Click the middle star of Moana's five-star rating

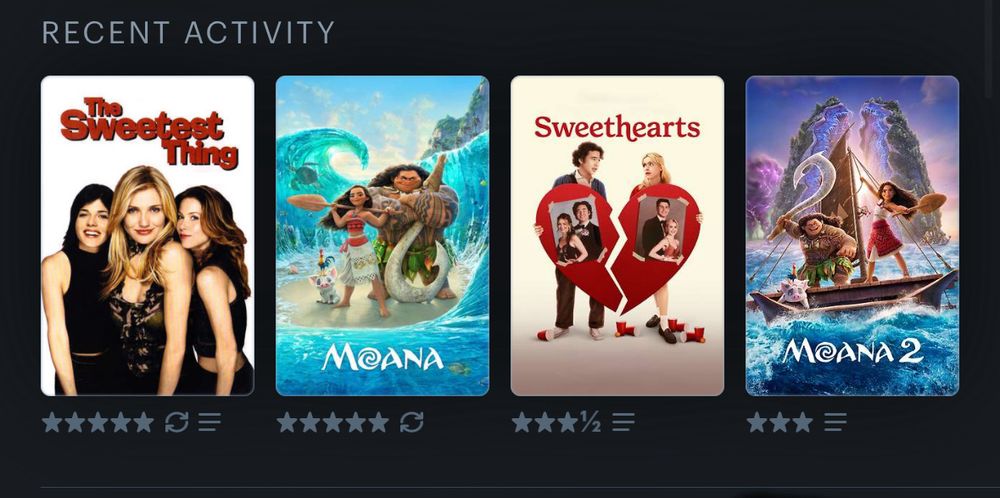click(333, 422)
